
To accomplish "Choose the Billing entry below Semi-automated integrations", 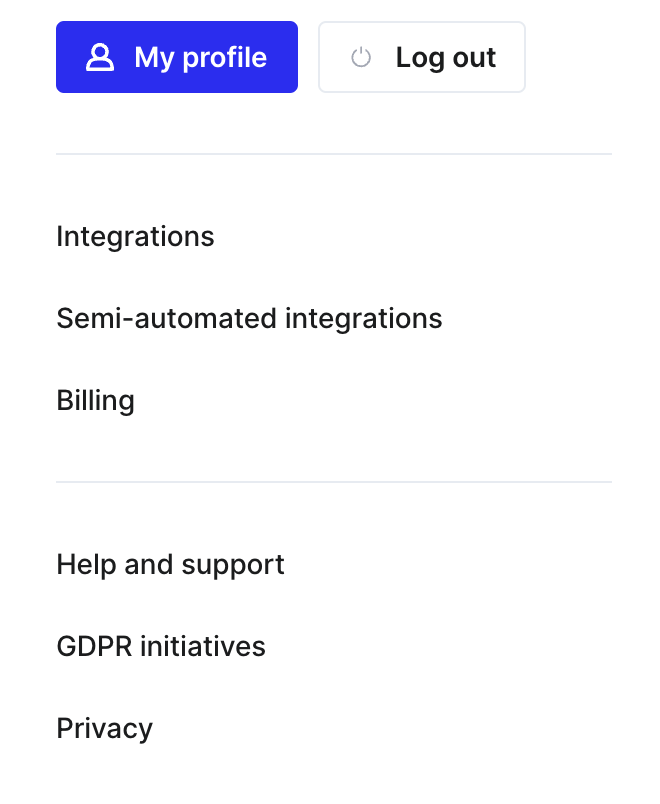I will coord(95,400).
